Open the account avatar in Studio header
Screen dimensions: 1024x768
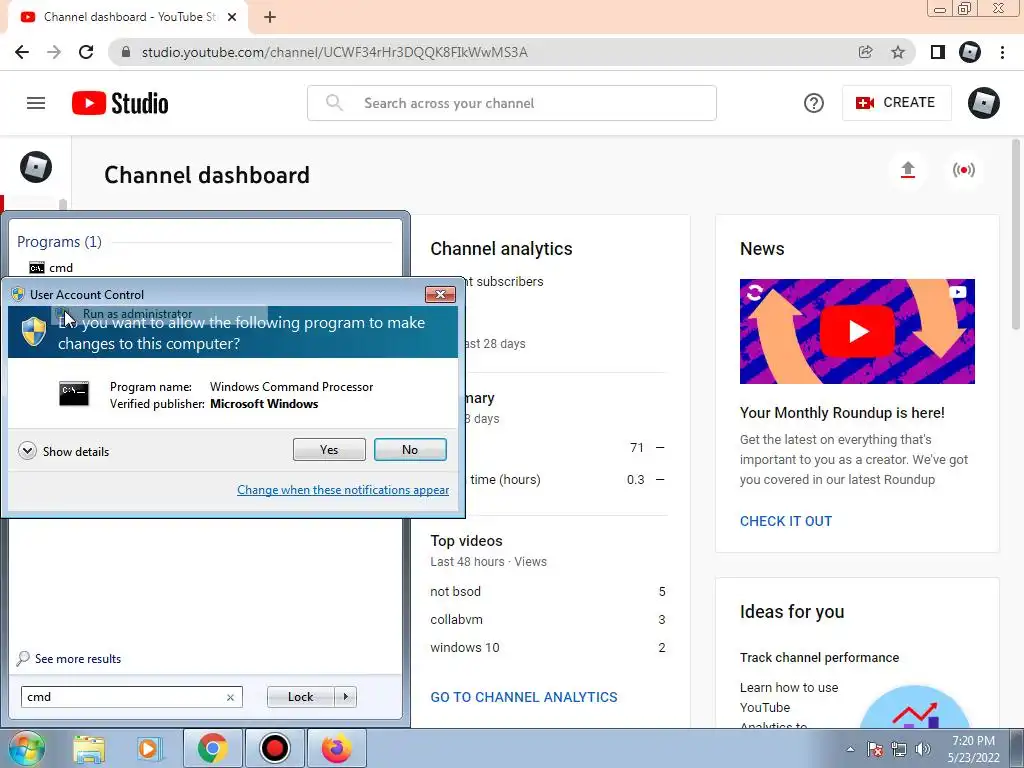pos(984,103)
